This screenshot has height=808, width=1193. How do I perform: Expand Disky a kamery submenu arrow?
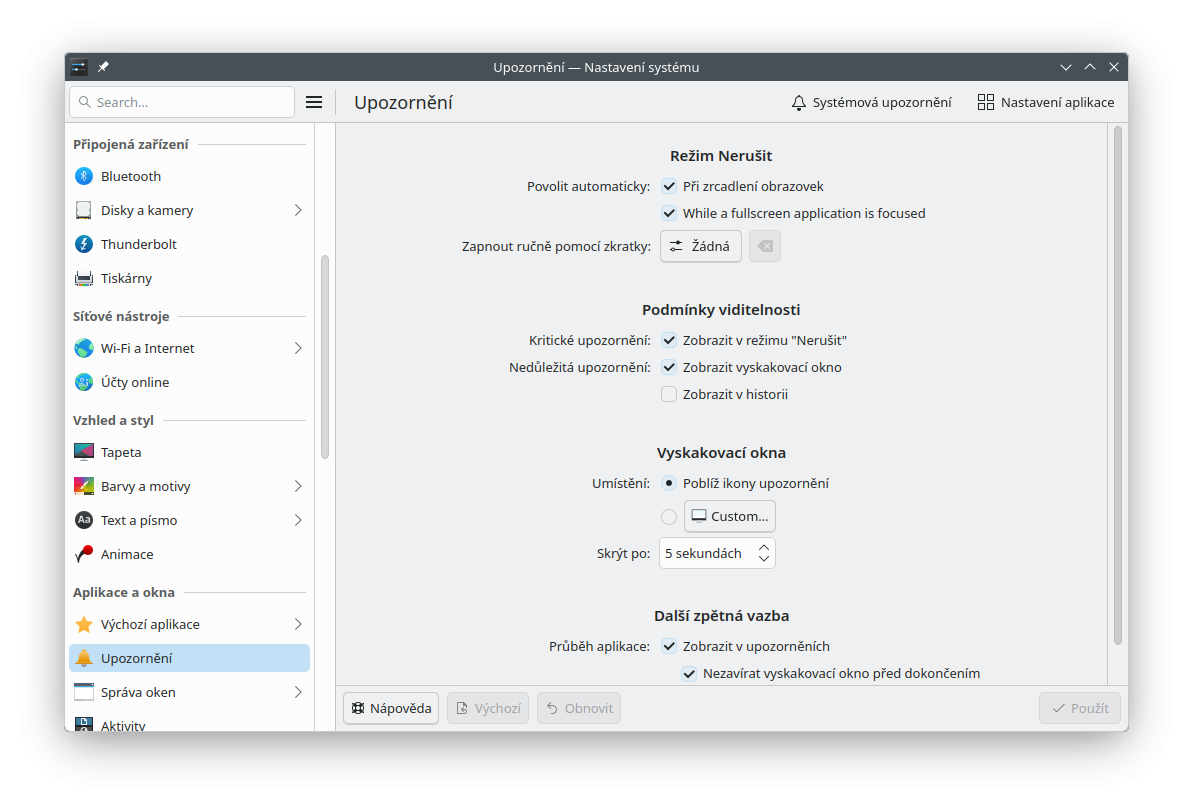click(298, 210)
